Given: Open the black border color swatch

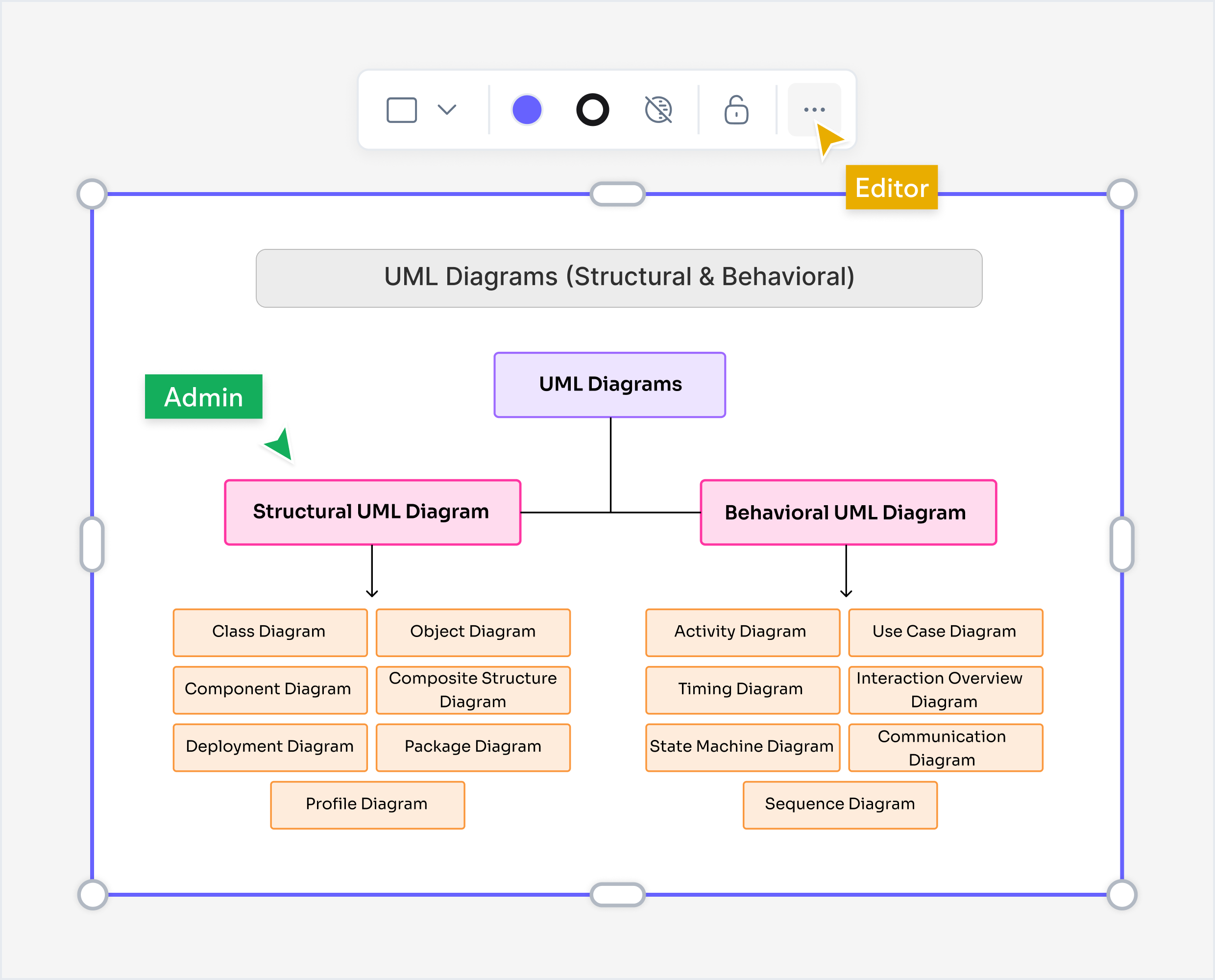Looking at the screenshot, I should 592,110.
